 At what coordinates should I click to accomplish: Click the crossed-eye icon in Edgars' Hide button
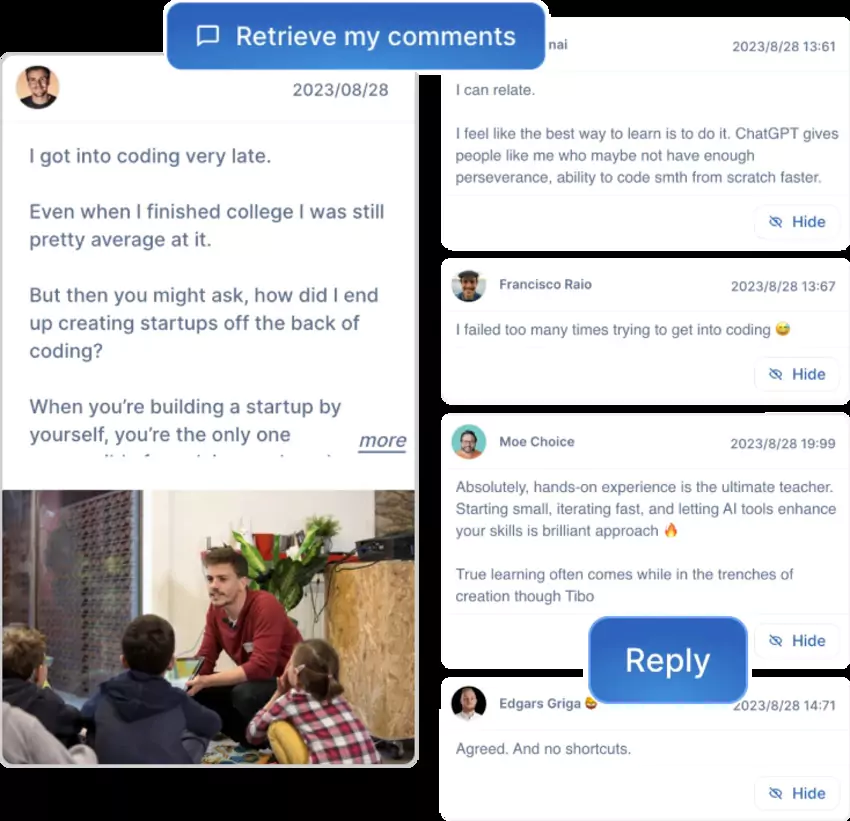pyautogui.click(x=776, y=793)
